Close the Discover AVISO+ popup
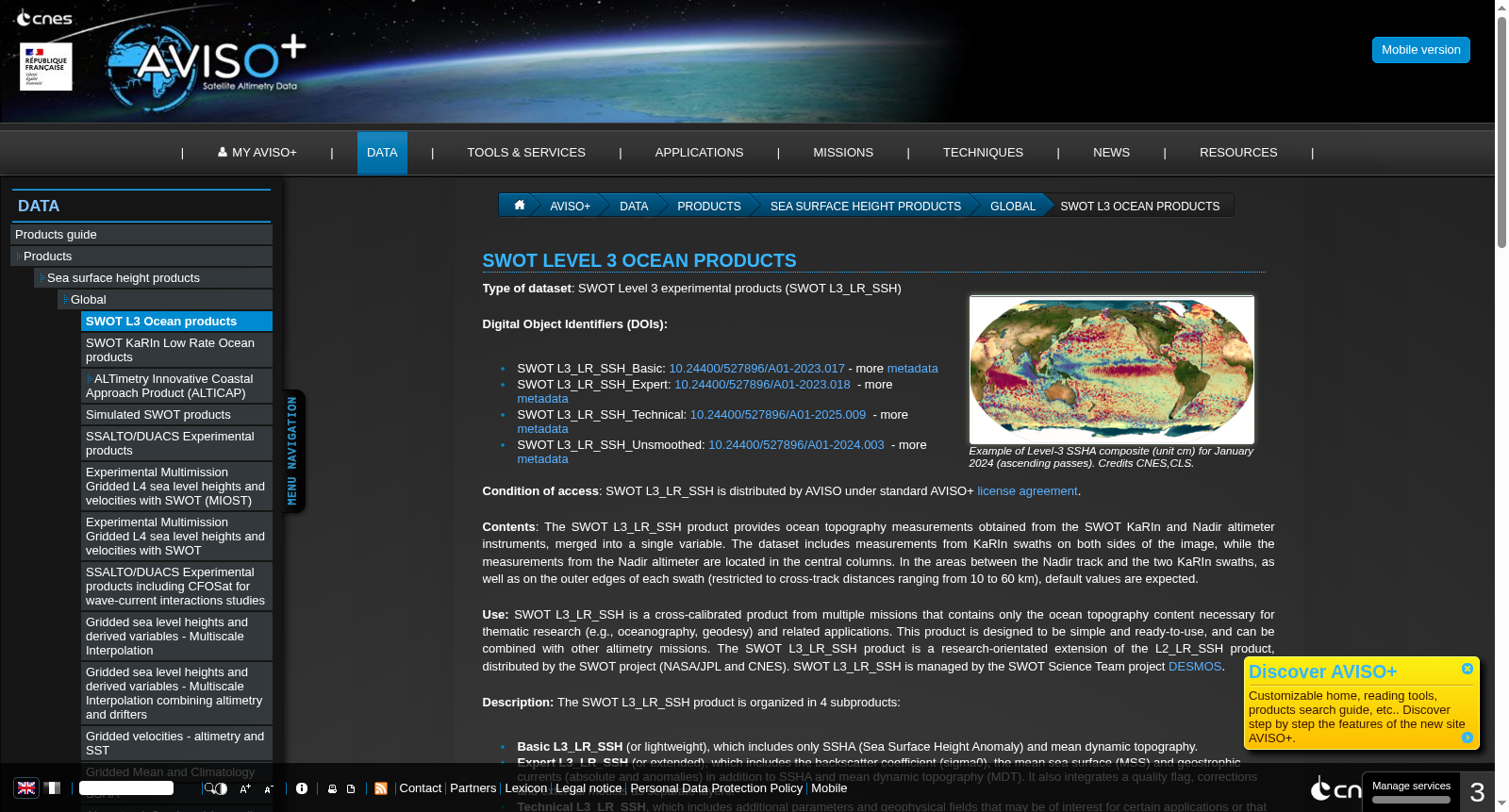Image resolution: width=1509 pixels, height=812 pixels. click(x=1468, y=669)
